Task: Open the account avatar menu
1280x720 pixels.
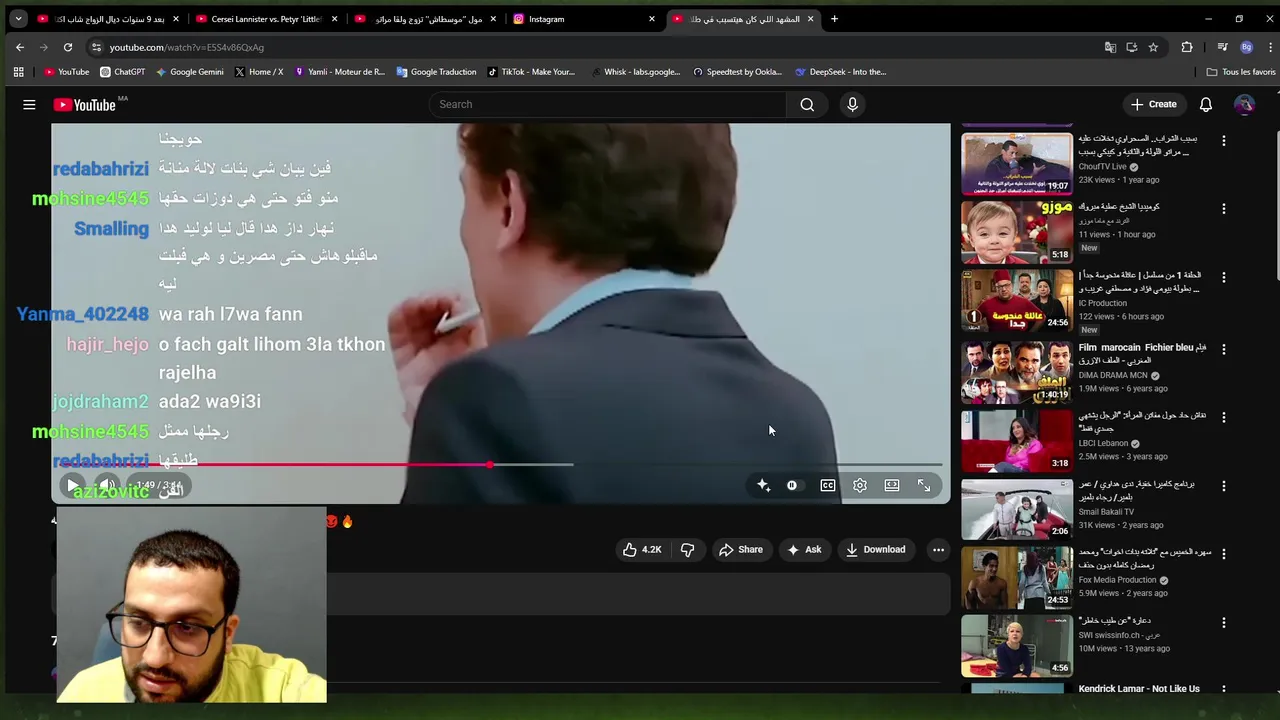Action: pyautogui.click(x=1244, y=104)
